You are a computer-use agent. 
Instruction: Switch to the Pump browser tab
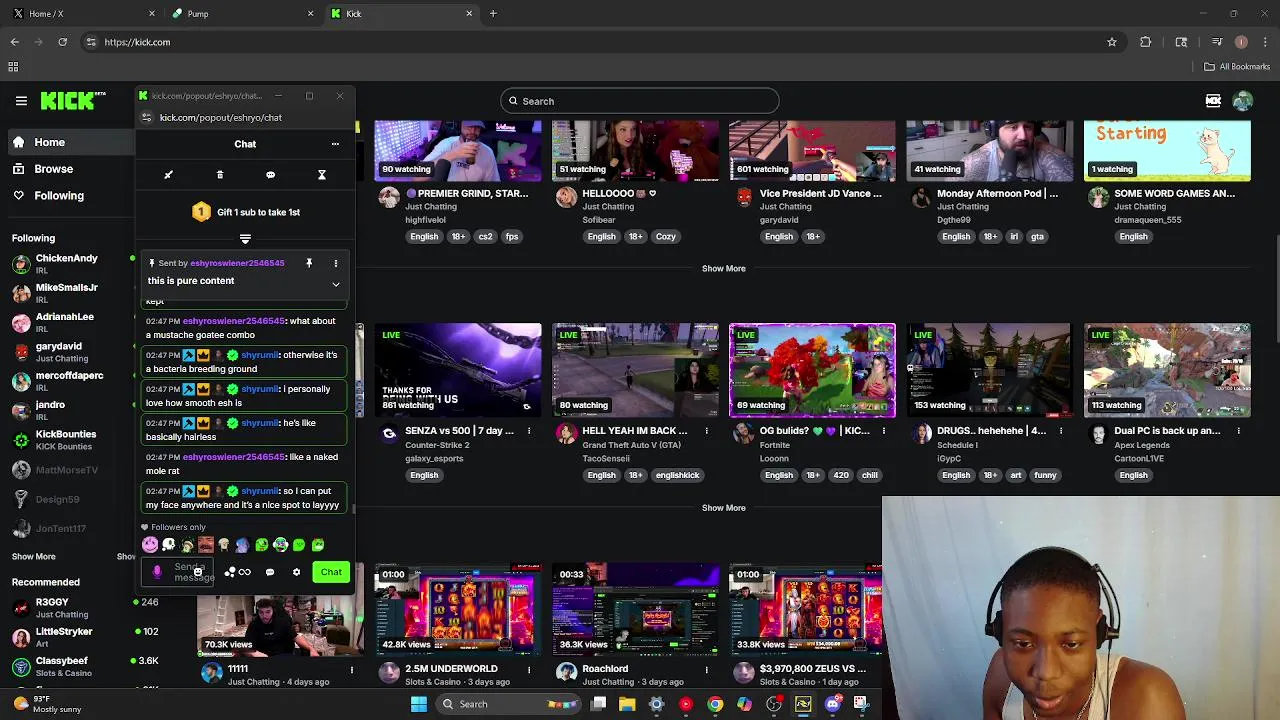pyautogui.click(x=243, y=14)
